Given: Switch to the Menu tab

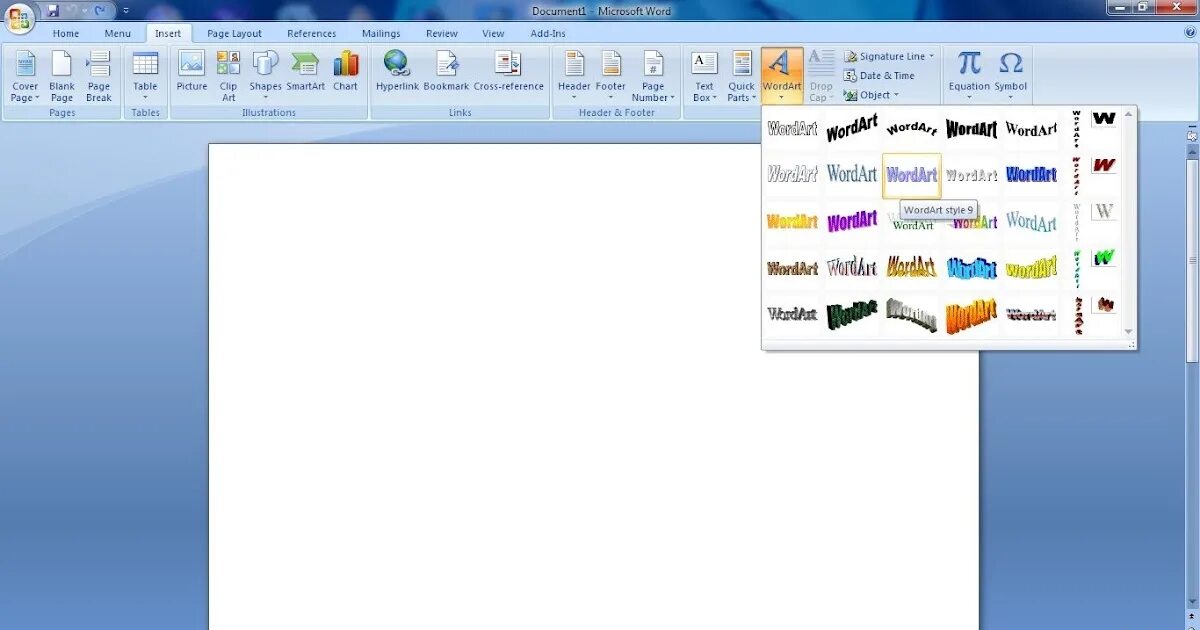Looking at the screenshot, I should coord(118,33).
